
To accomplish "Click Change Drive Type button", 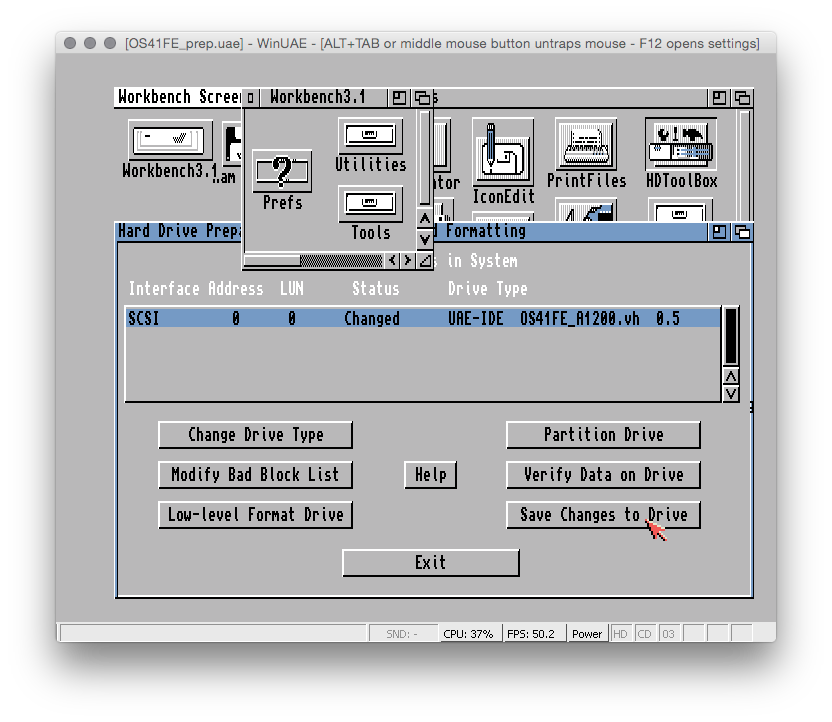I will [x=255, y=435].
